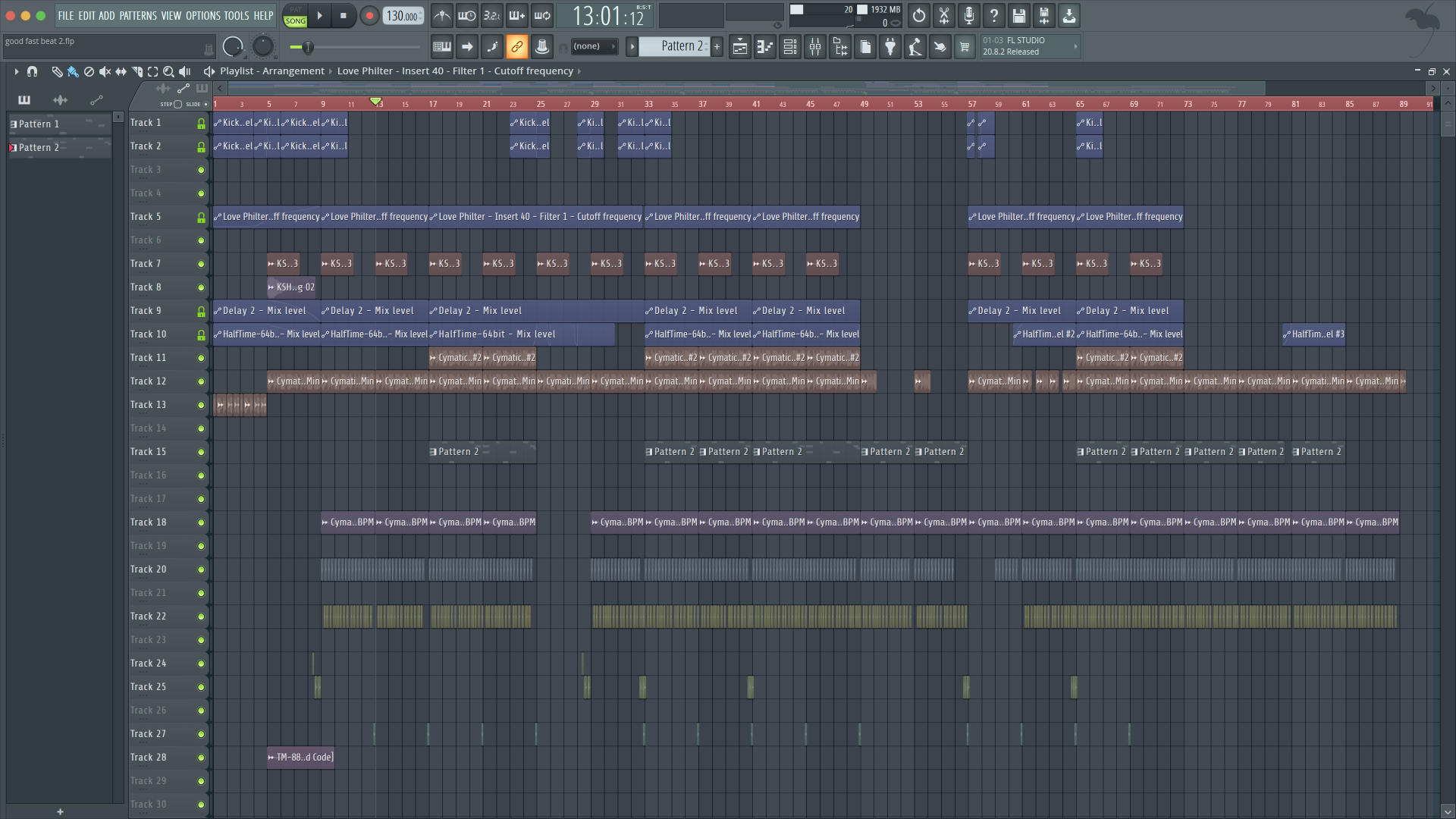This screenshot has width=1456, height=819.
Task: Expand arrow after Cutoff frequency breadcrumb
Action: point(579,71)
